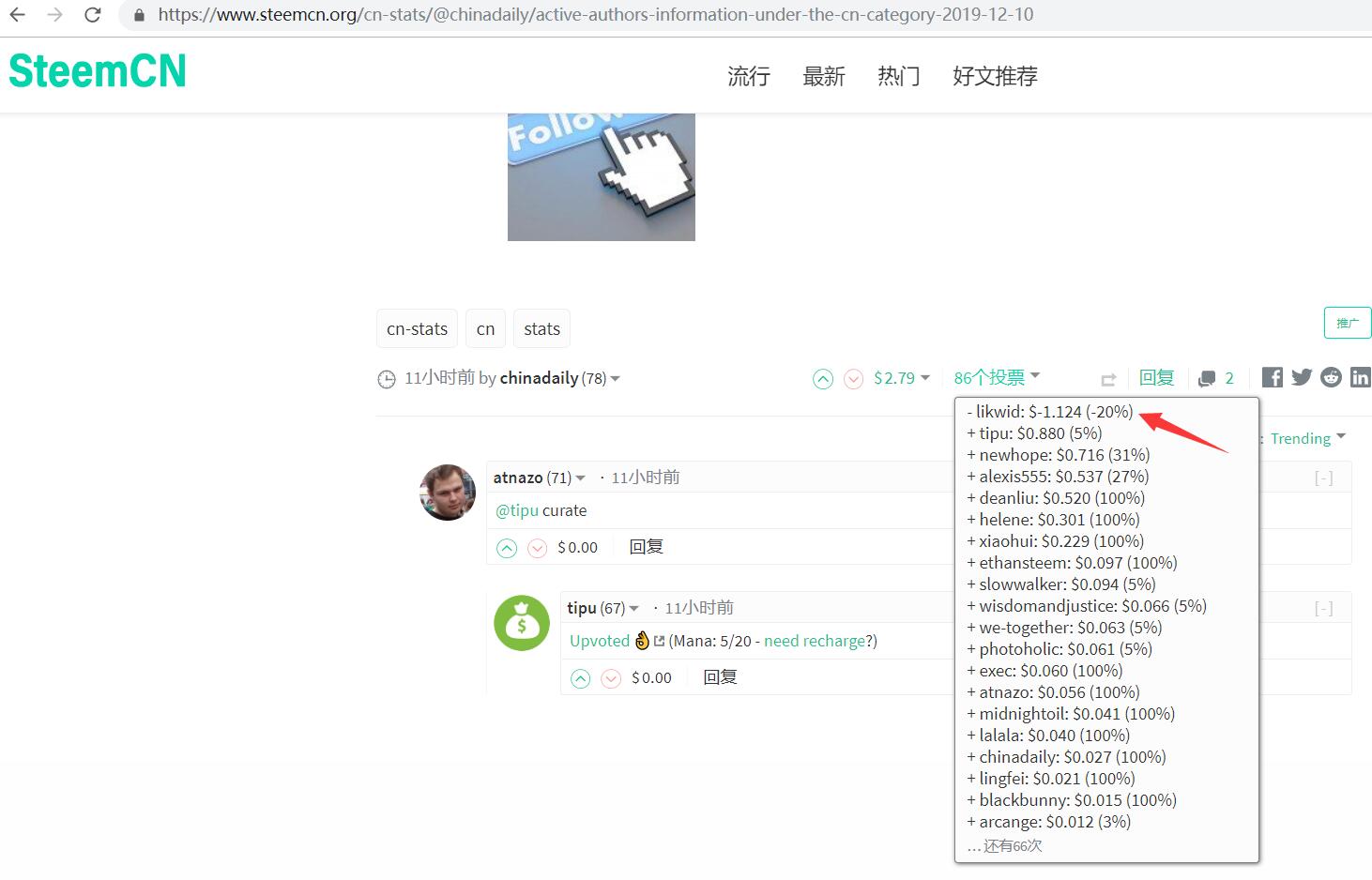This screenshot has height=880, width=1372.
Task: Open chinadaily author profile link
Action: pos(539,378)
